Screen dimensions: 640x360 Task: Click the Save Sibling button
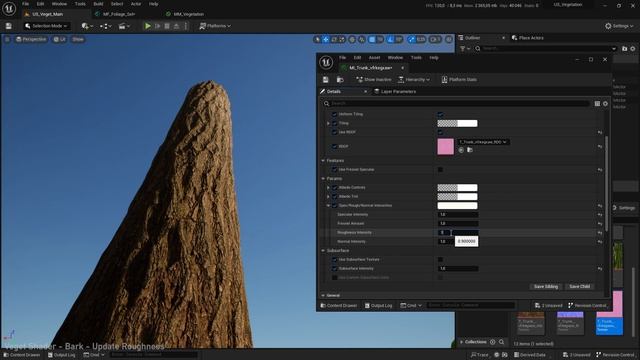546,287
